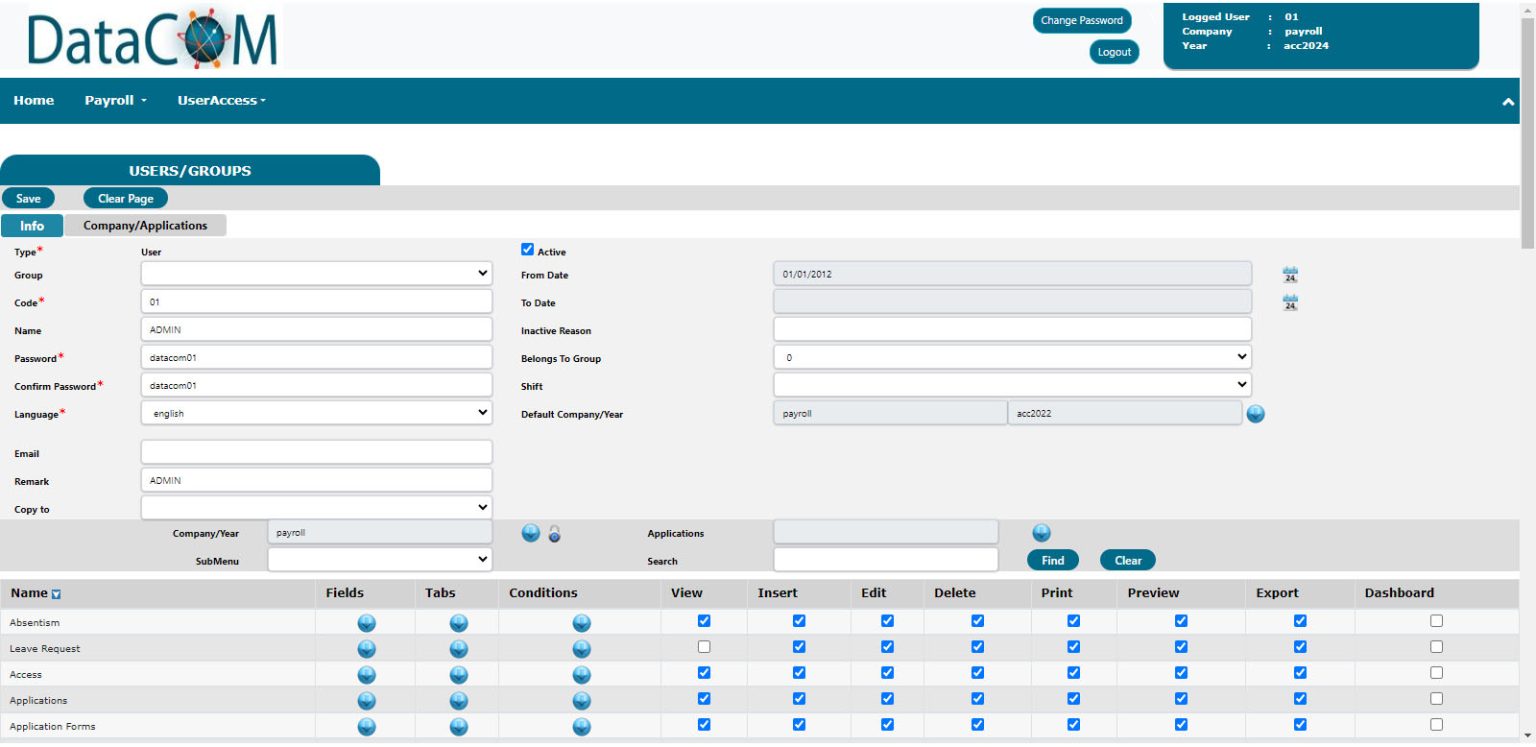
Task: Click the Save button
Action: point(27,197)
